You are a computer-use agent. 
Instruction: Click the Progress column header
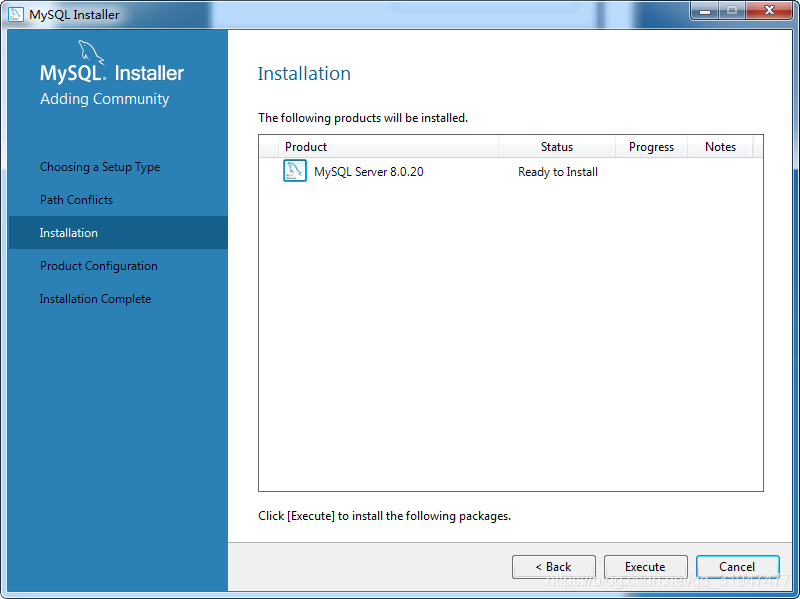pyautogui.click(x=651, y=147)
